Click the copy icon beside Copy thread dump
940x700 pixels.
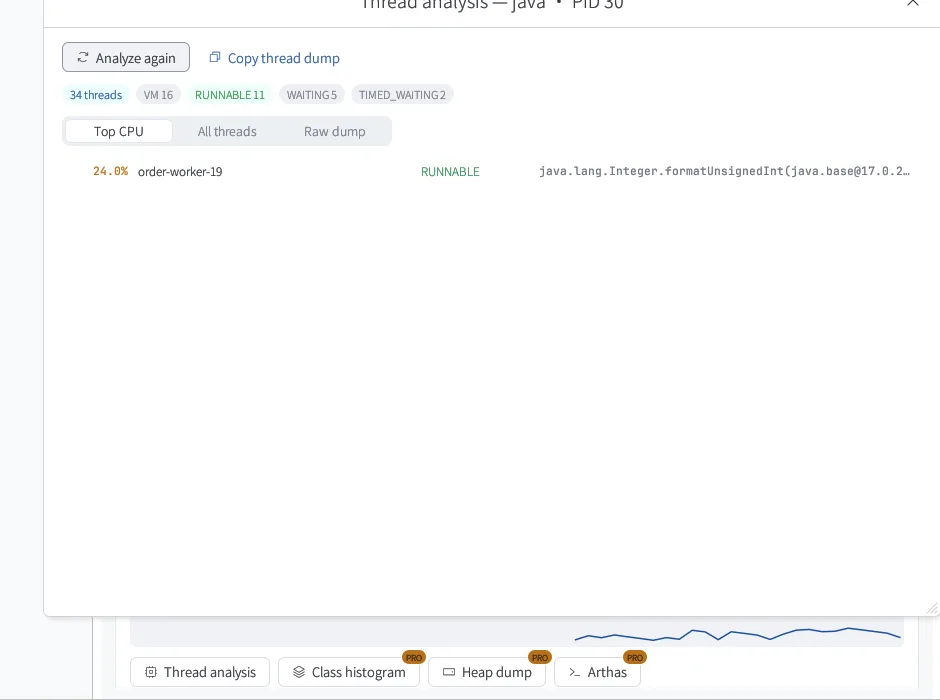point(215,57)
